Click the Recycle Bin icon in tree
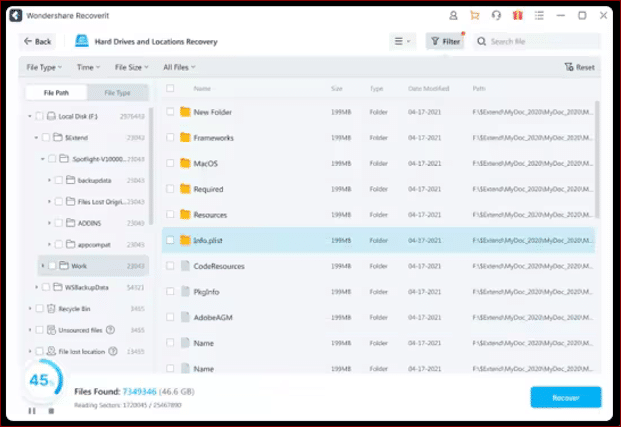 pyautogui.click(x=51, y=309)
